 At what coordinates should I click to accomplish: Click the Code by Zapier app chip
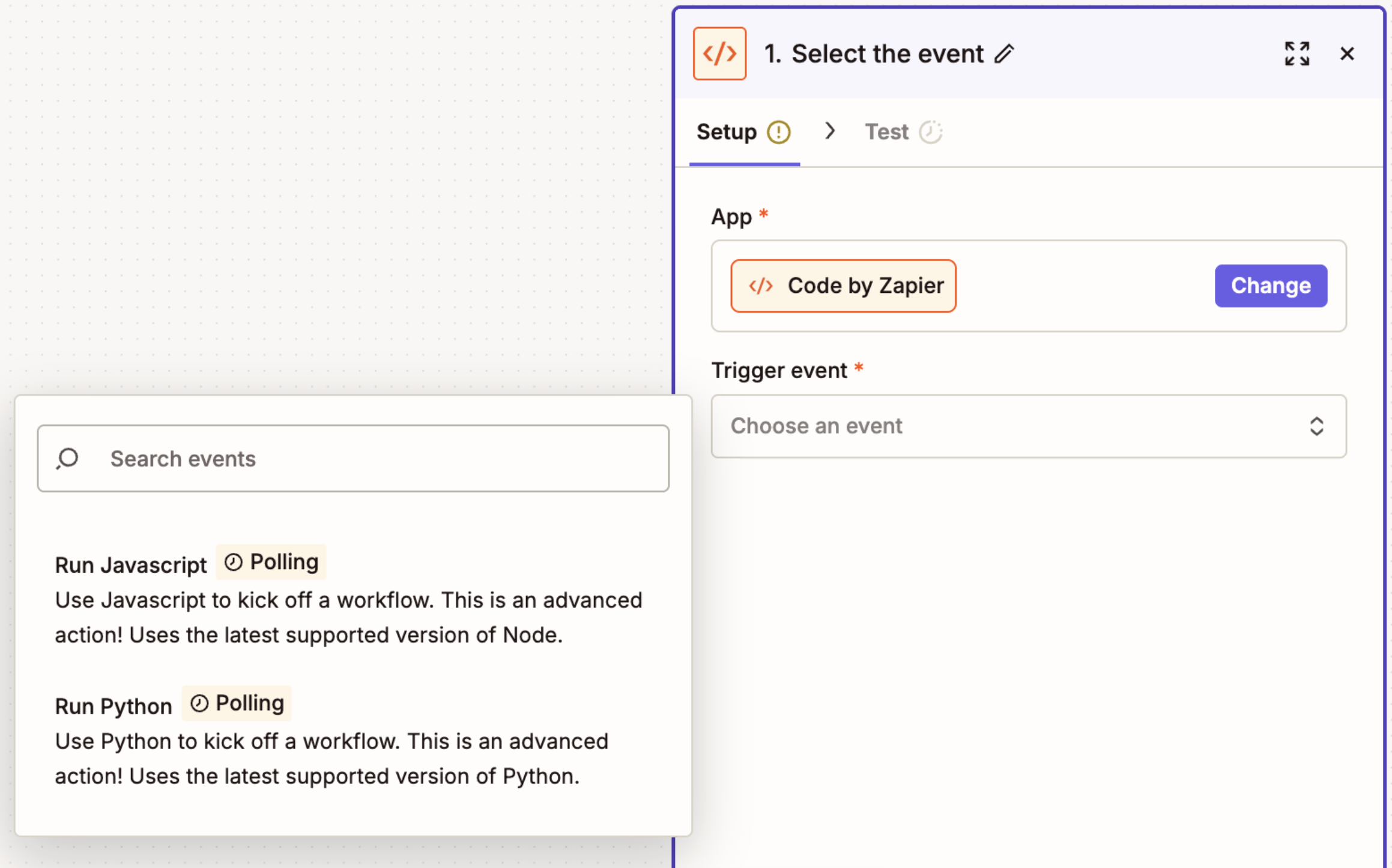pyautogui.click(x=843, y=286)
